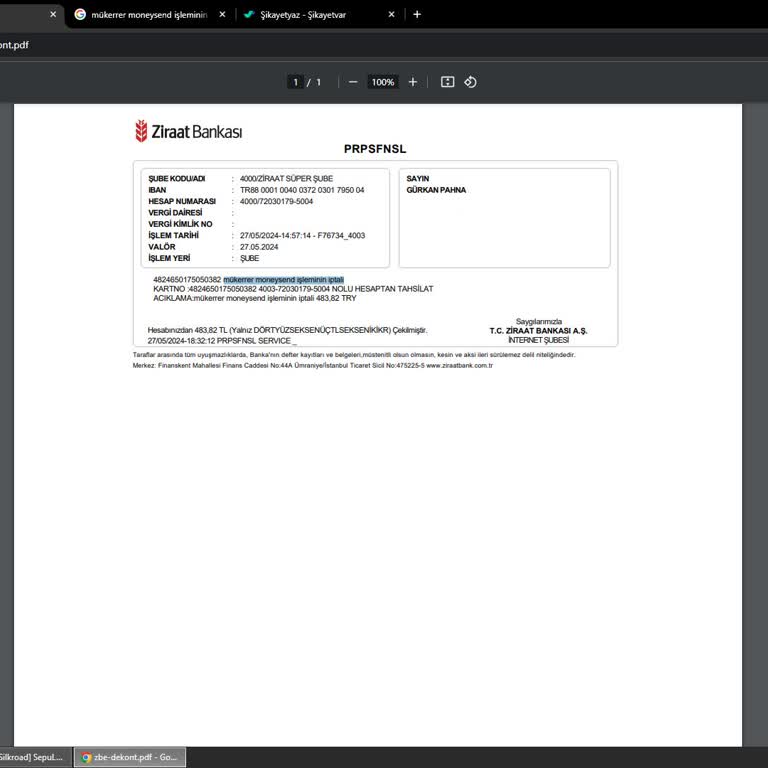Close the mükerrer moneysend Google tab
768x768 pixels.
point(222,15)
